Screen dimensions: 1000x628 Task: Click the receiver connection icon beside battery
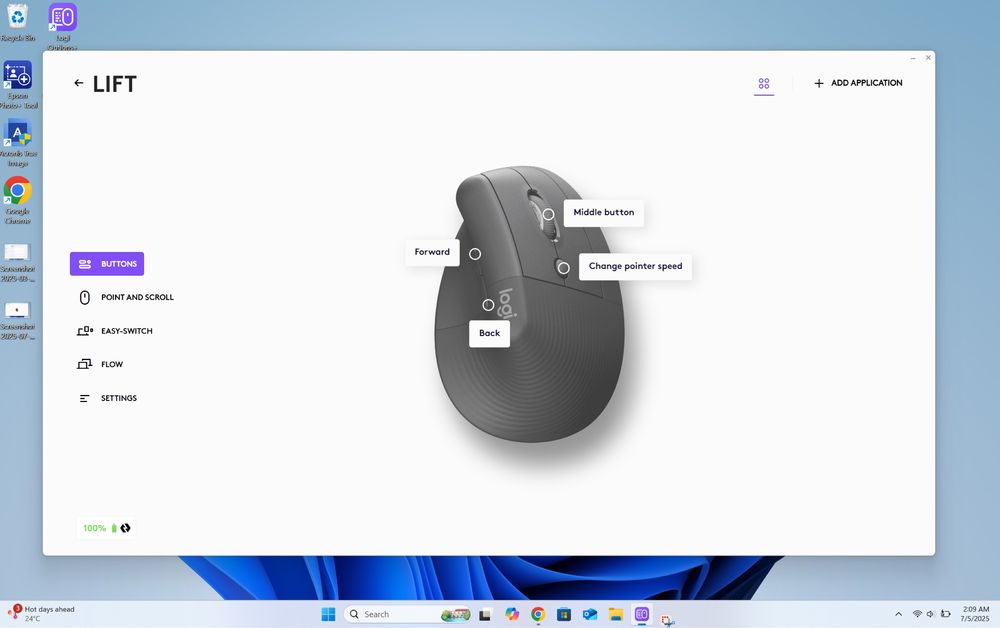tap(126, 528)
